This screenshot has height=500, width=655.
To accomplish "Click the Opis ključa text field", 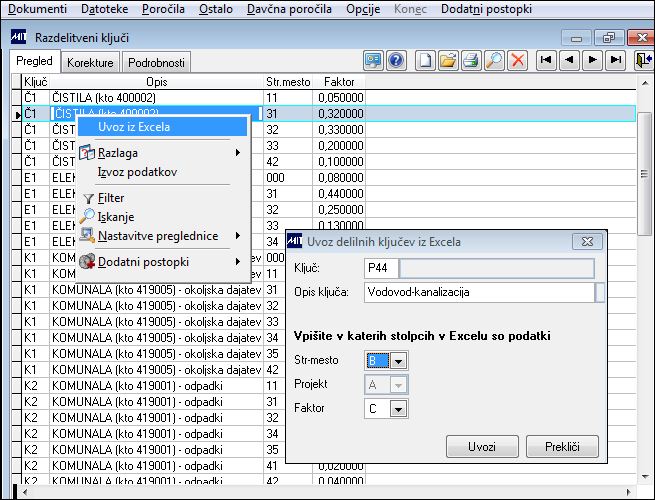I will [480, 292].
